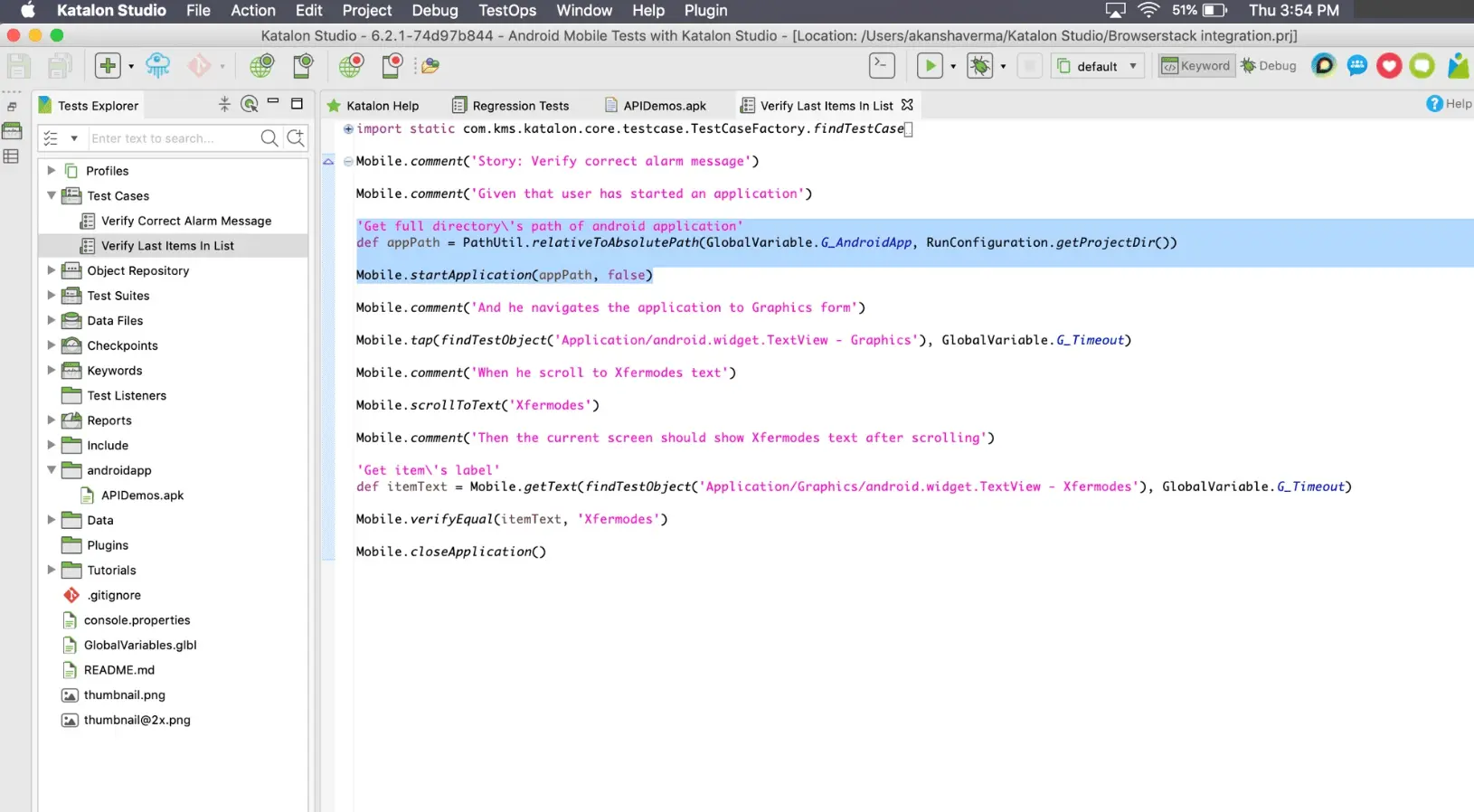
Task: Switch to the Debug perspective
Action: [1270, 66]
